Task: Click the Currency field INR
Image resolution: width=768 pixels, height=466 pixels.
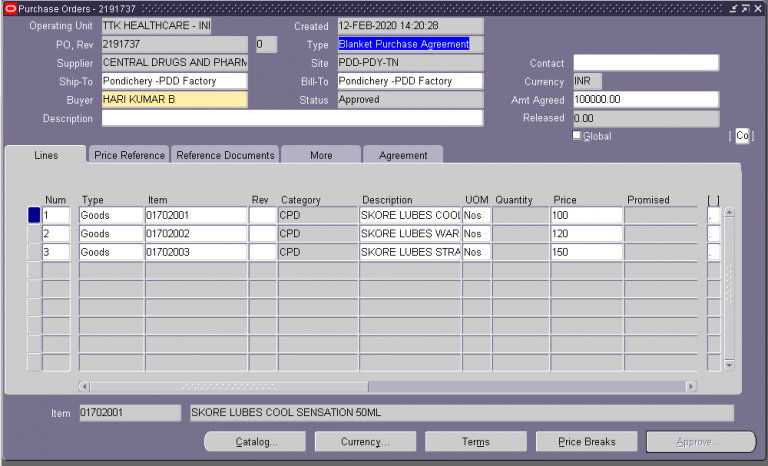Action: click(587, 81)
